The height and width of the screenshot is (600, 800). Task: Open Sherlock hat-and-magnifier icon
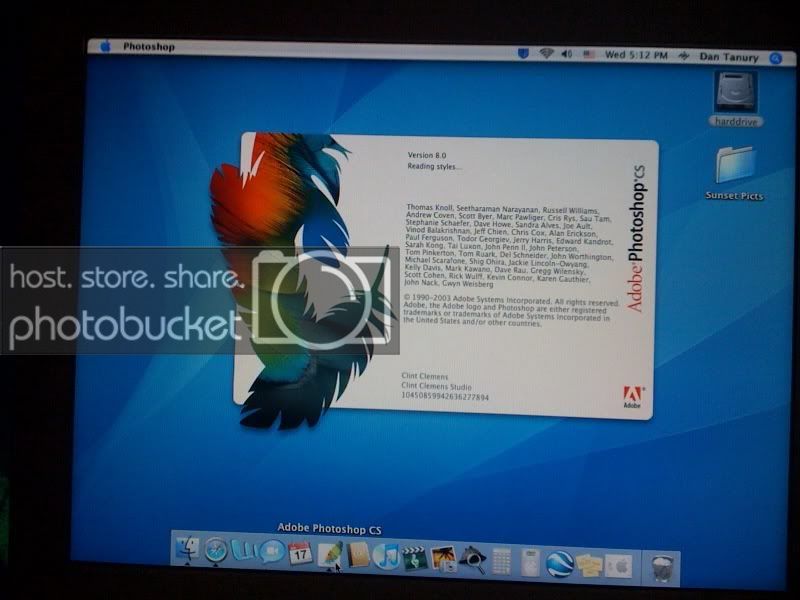pos(472,560)
